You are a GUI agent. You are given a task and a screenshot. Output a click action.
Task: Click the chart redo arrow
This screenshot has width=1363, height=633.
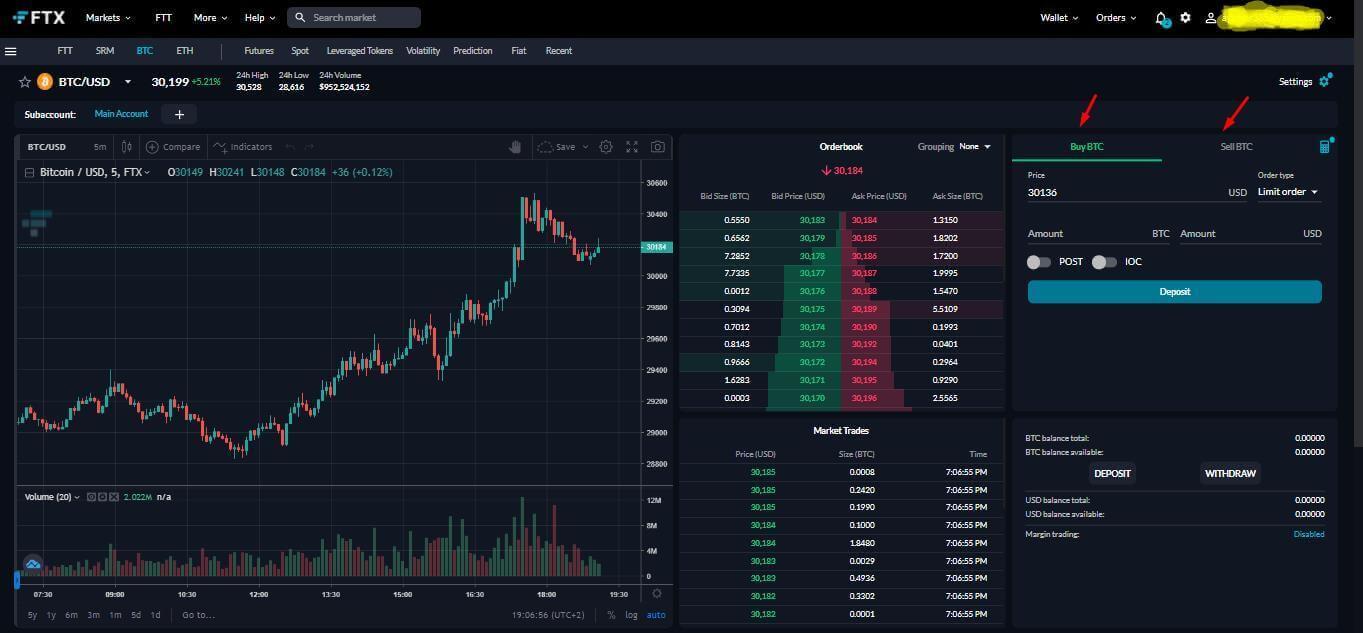click(311, 147)
